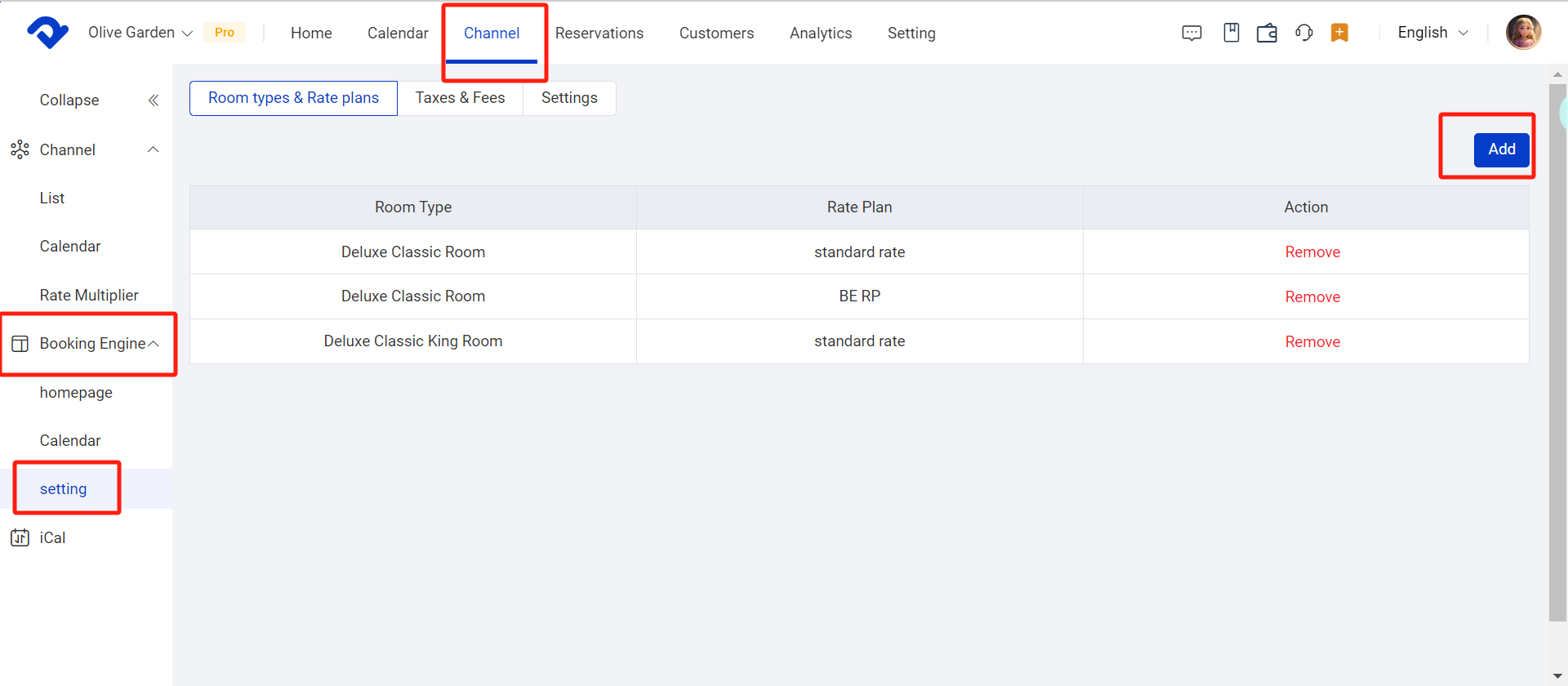1568x686 pixels.
Task: Collapse the Booking Engine sidebar section
Action: [153, 344]
